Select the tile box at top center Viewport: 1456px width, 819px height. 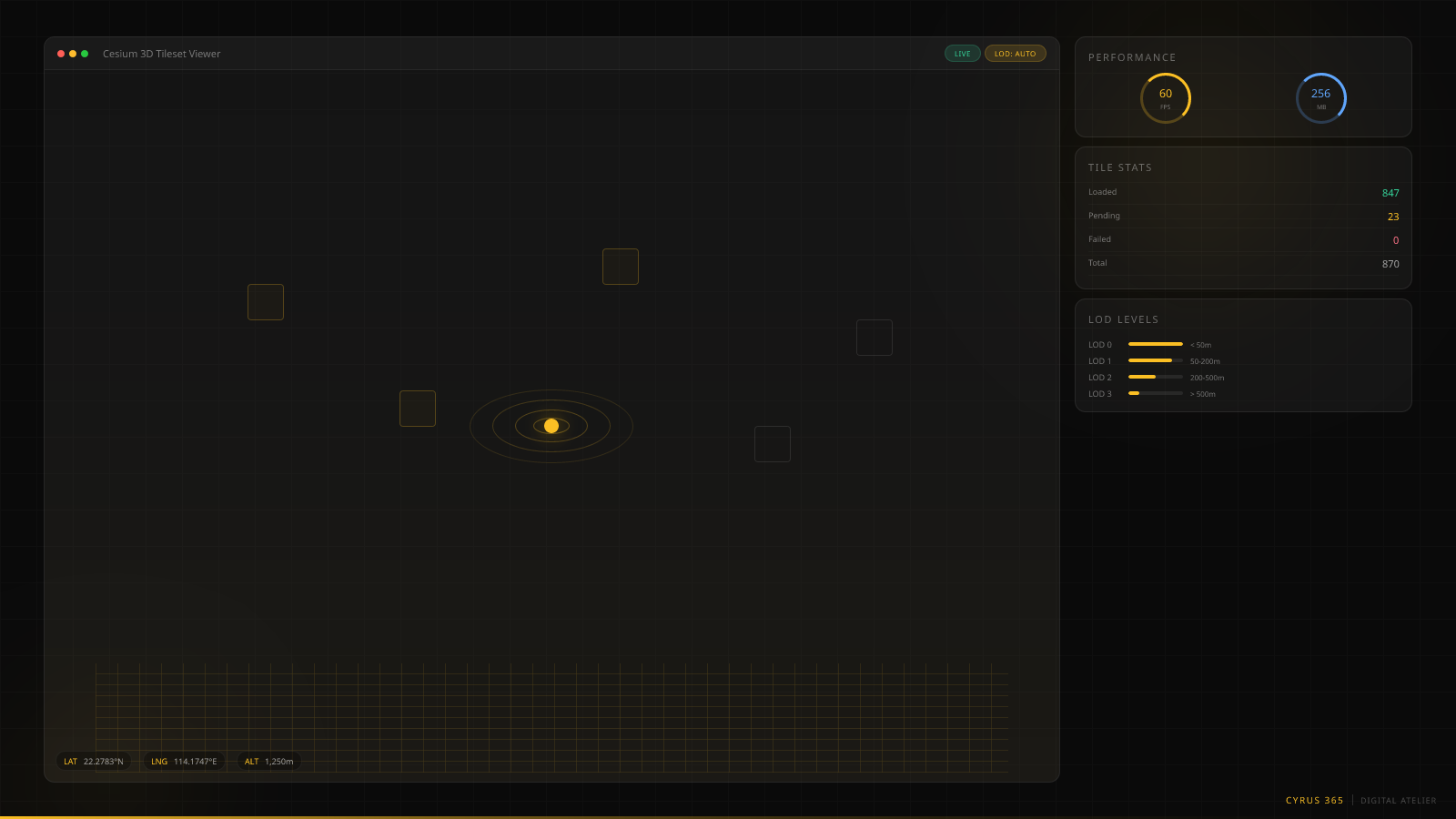click(621, 267)
